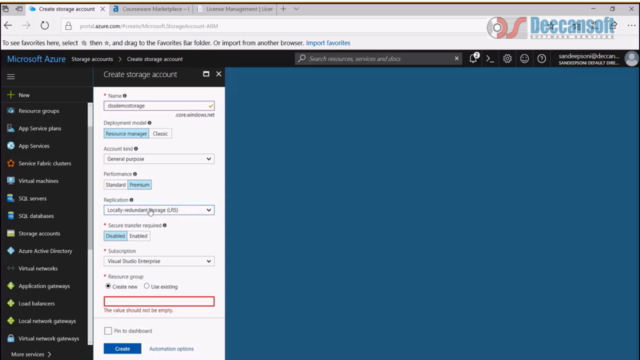640x360 pixels.
Task: Choose Standard performance option
Action: [116, 185]
